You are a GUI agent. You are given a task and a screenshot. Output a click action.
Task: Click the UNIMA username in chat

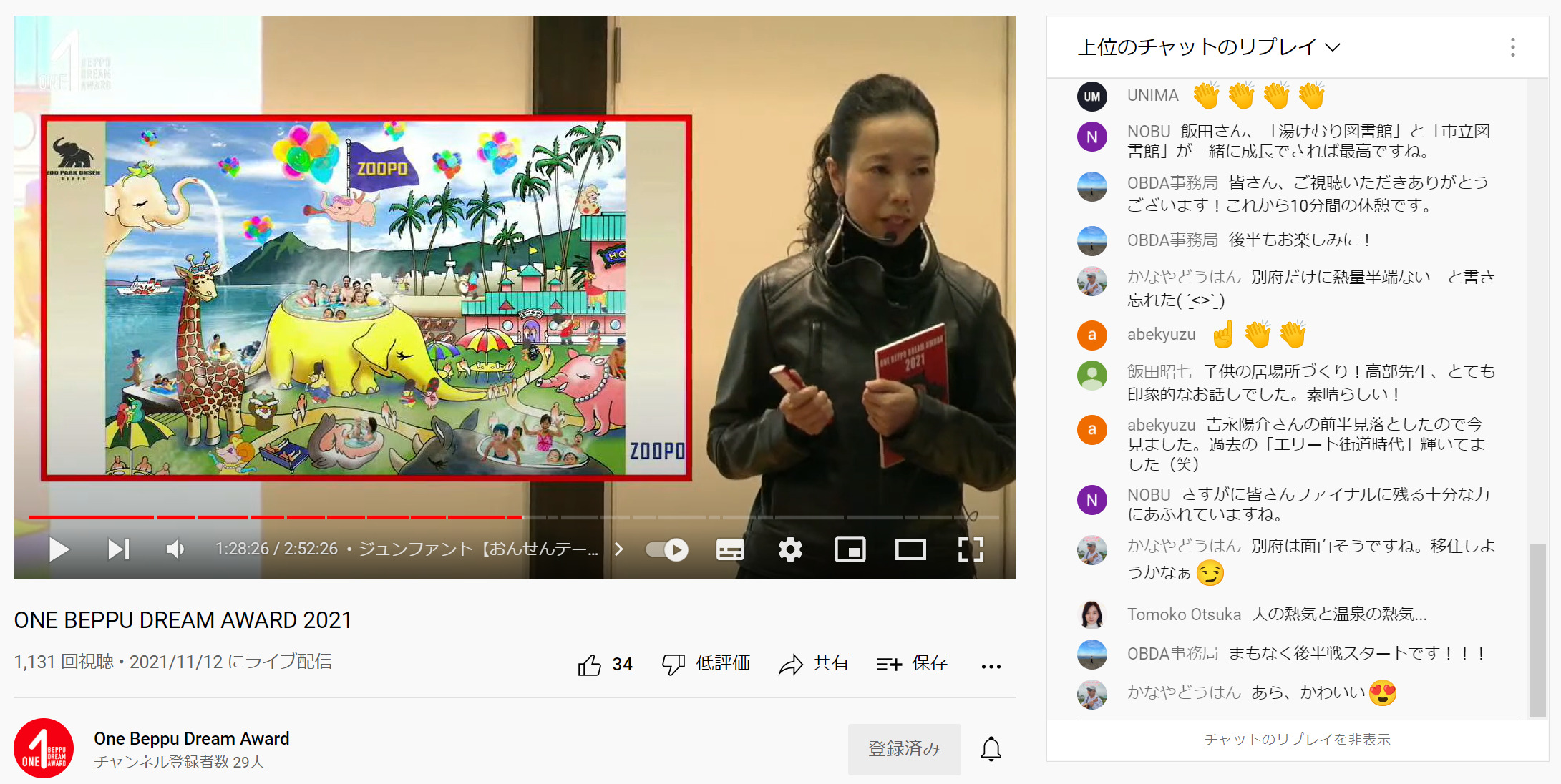point(1152,95)
